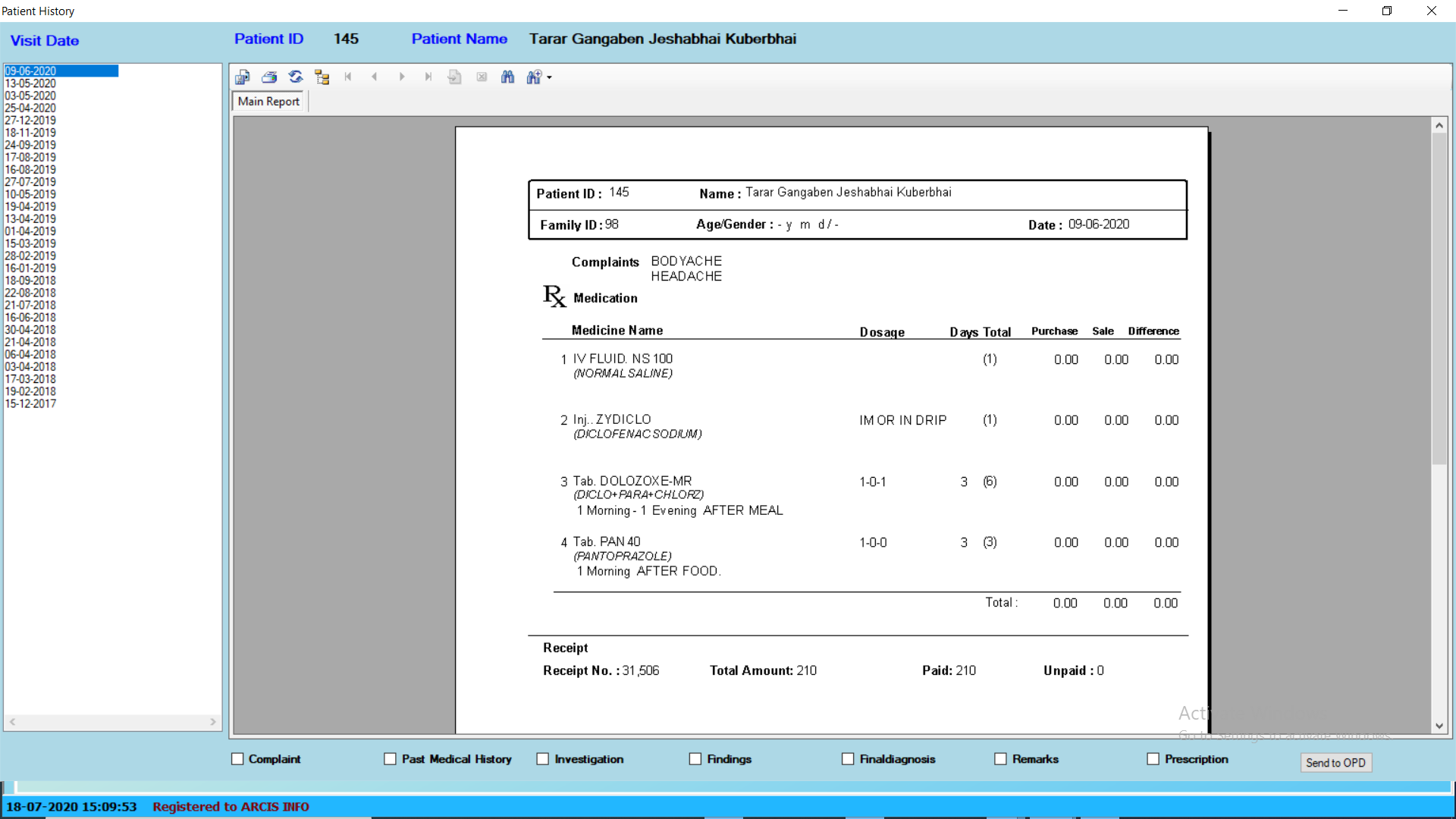This screenshot has width=1456, height=819.
Task: Select visit date 16-01-2019
Action: (31, 268)
